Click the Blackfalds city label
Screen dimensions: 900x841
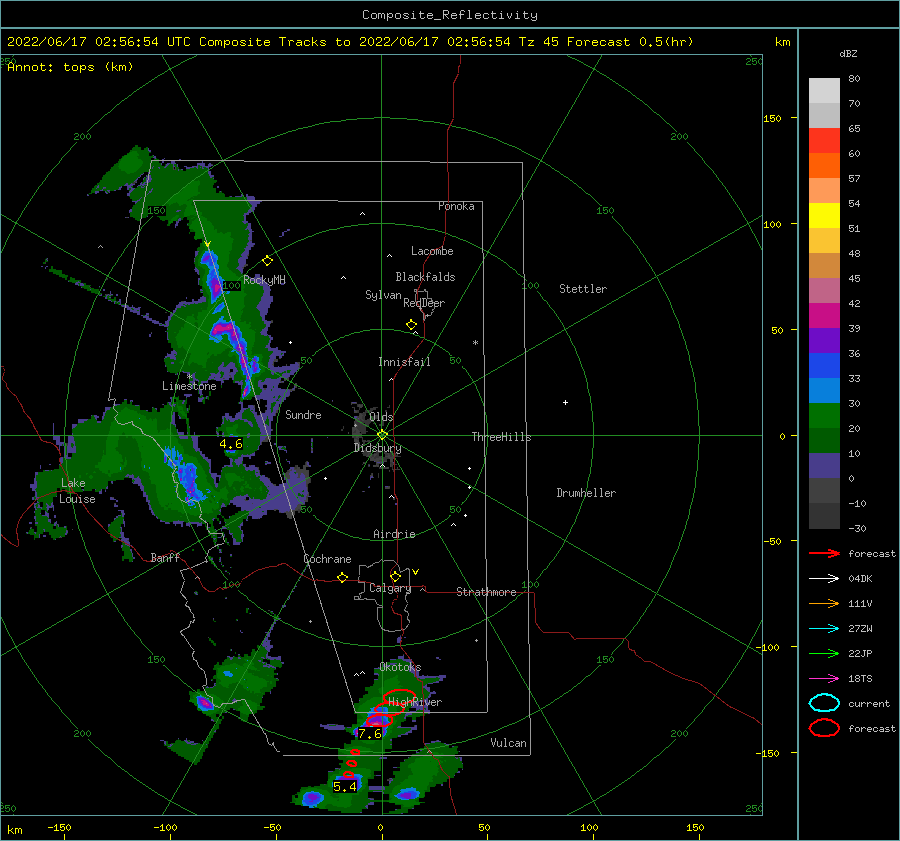(425, 277)
